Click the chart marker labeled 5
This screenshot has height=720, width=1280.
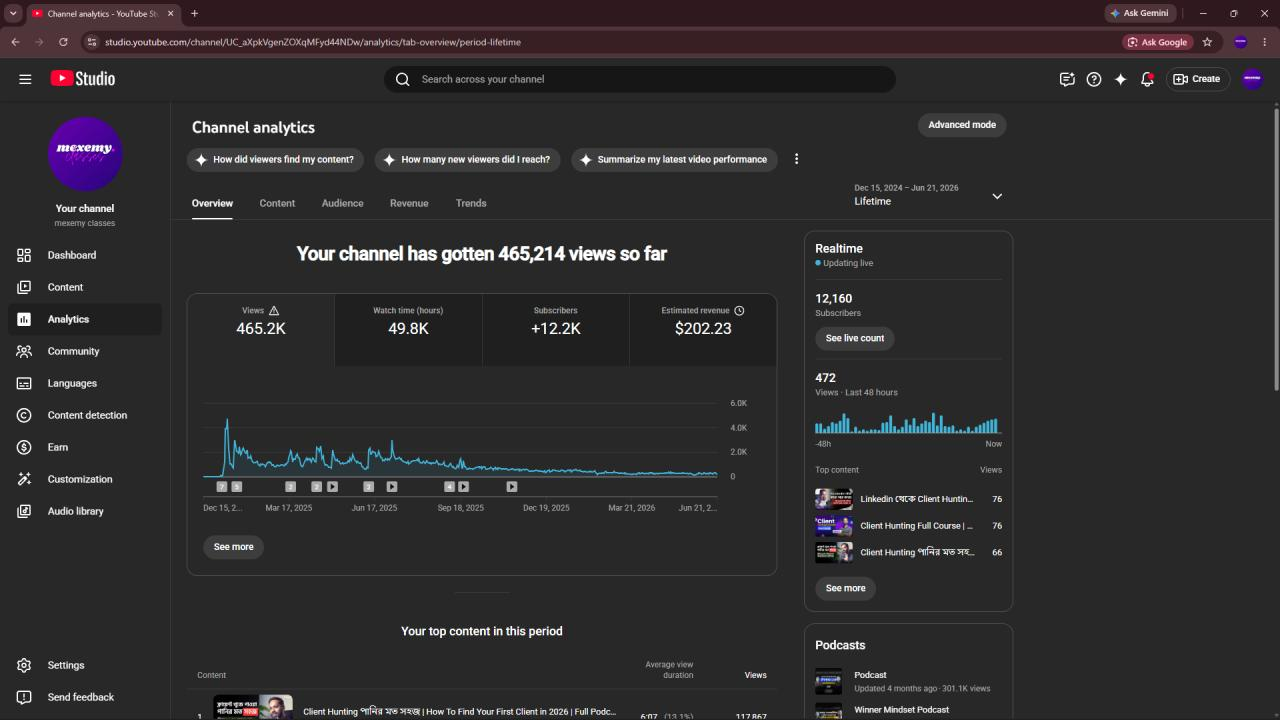pos(237,487)
